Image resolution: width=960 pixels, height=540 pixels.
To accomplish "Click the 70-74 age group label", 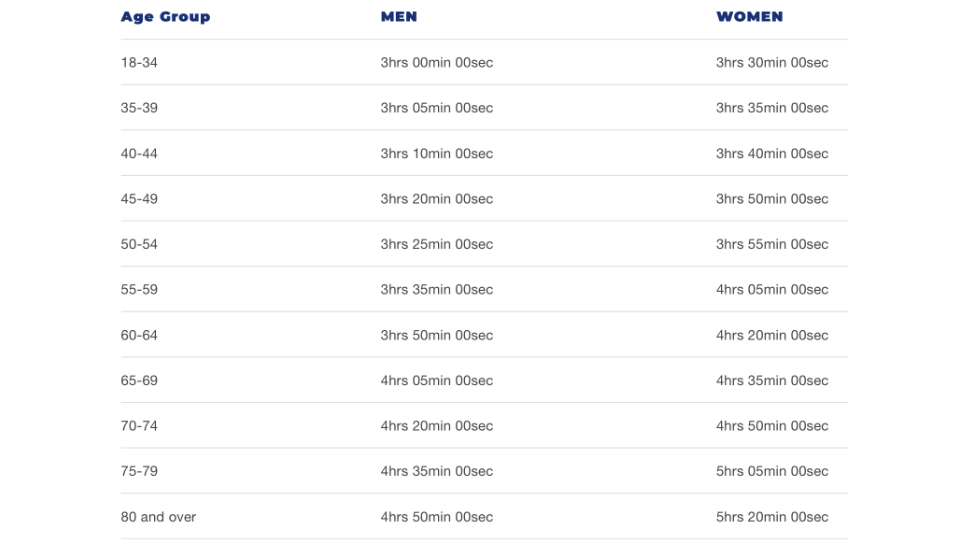I will pos(139,426).
